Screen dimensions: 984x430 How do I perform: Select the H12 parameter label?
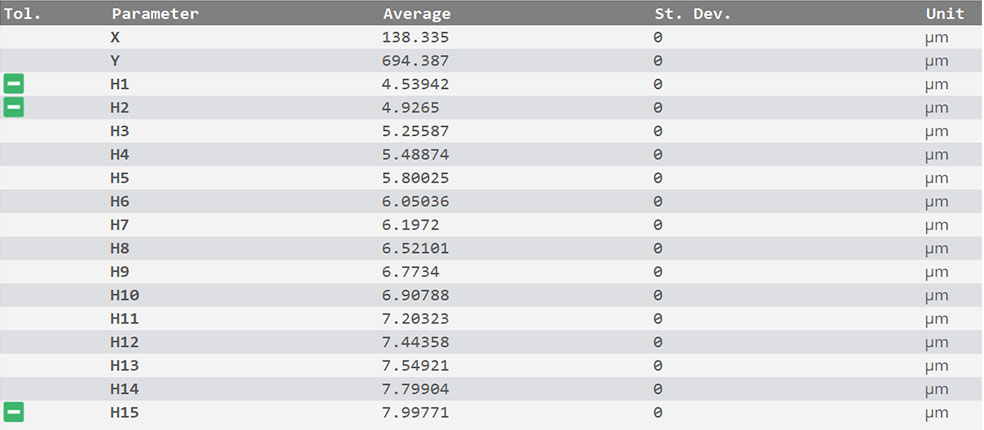pos(125,342)
